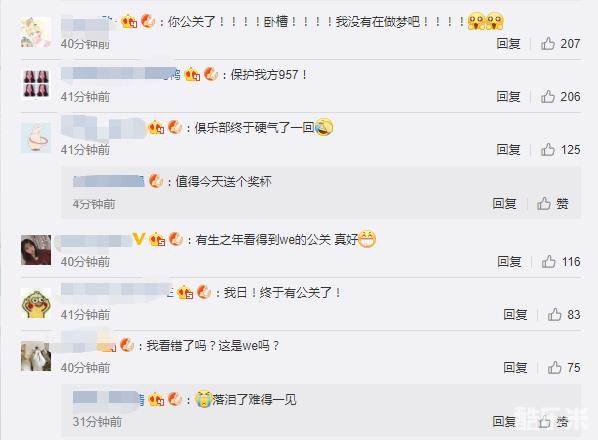The image size is (598, 440).
Task: Open avatar of the first commenter
Action: pyautogui.click(x=36, y=32)
